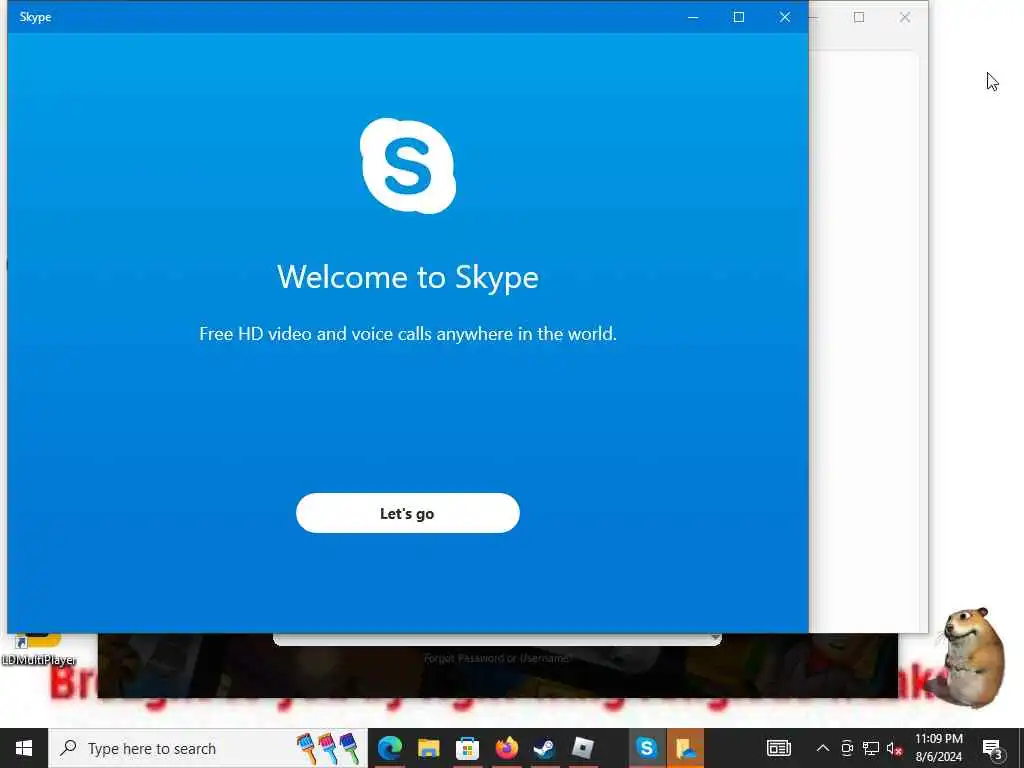Screen dimensions: 1024x768
Task: Open the notification center icon
Action: click(992, 749)
